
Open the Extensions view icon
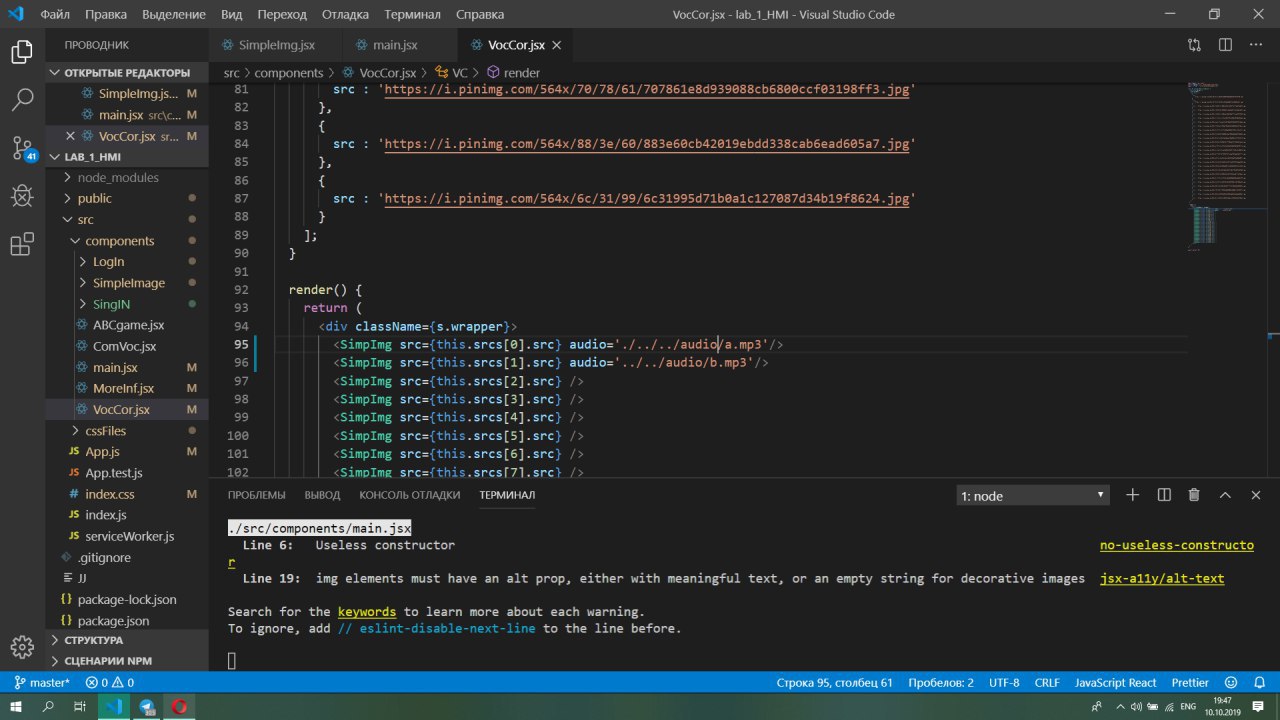(x=22, y=244)
